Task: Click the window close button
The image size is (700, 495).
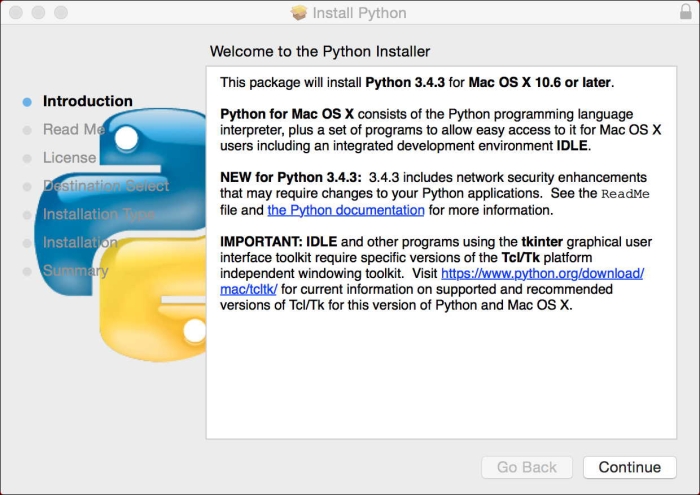Action: pyautogui.click(x=16, y=12)
